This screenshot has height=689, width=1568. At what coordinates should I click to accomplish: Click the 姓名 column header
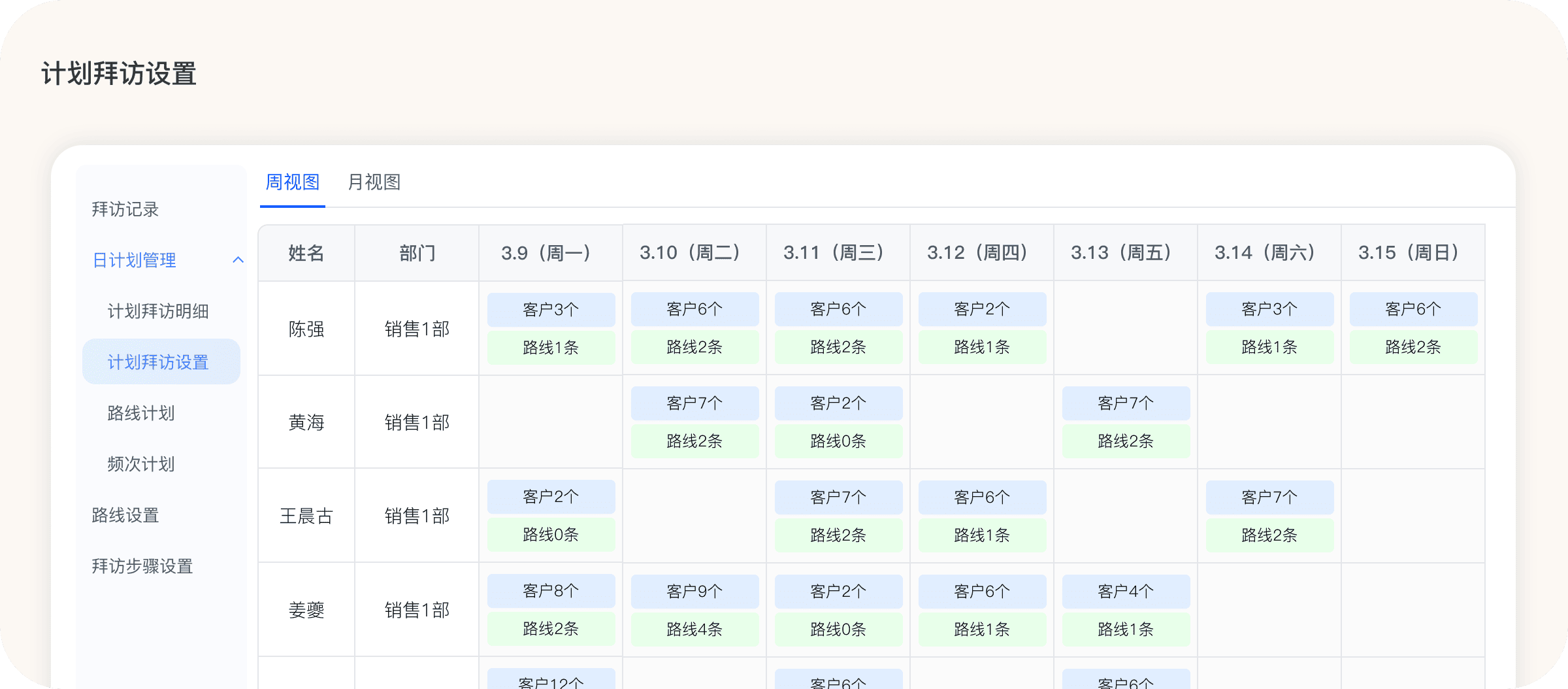(x=306, y=253)
